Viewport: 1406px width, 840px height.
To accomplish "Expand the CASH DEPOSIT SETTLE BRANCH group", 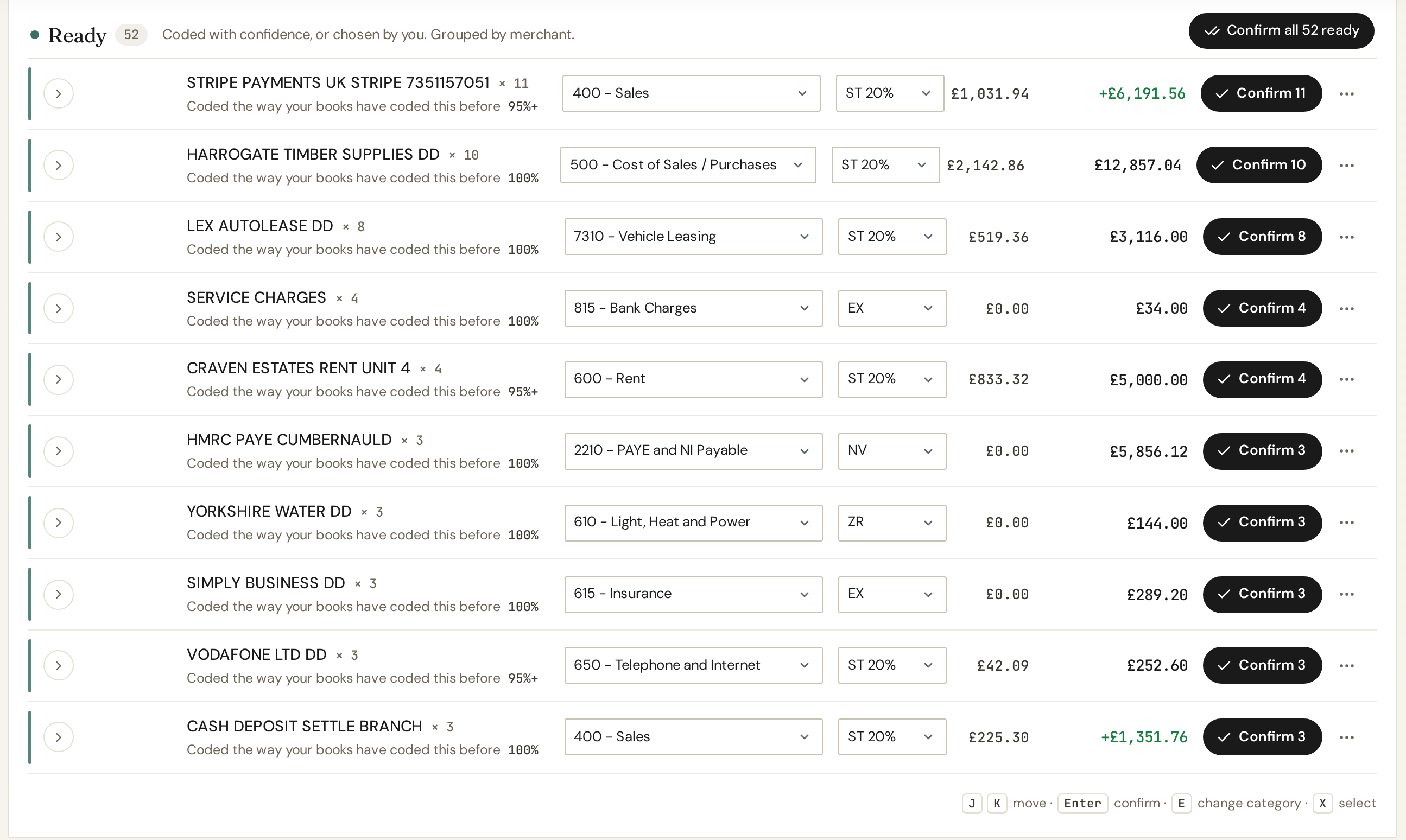I will (x=58, y=737).
